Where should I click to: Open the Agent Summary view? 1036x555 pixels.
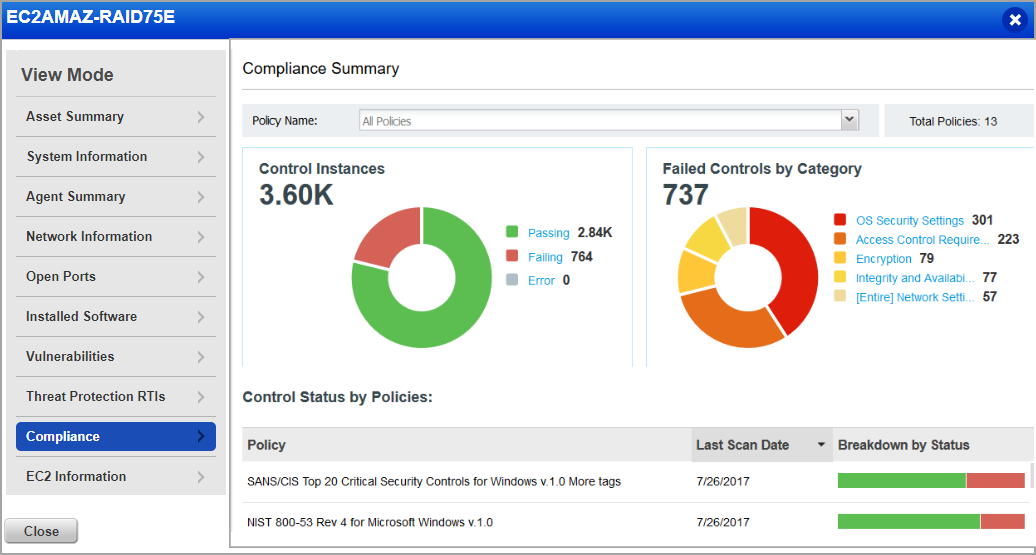[x=116, y=197]
